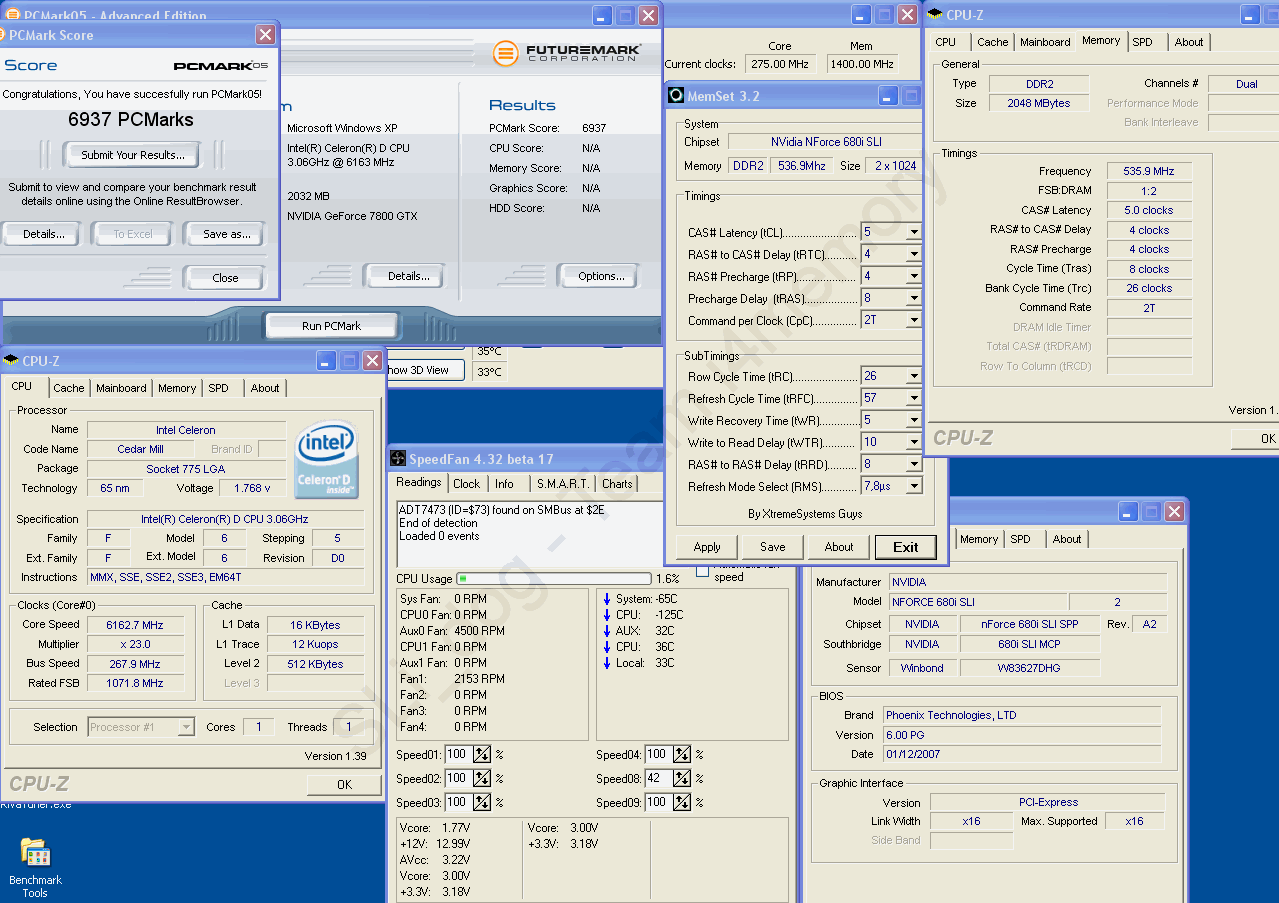Open the Write Recovery Time (tWR) dropdown
This screenshot has height=903, width=1279.
point(913,420)
